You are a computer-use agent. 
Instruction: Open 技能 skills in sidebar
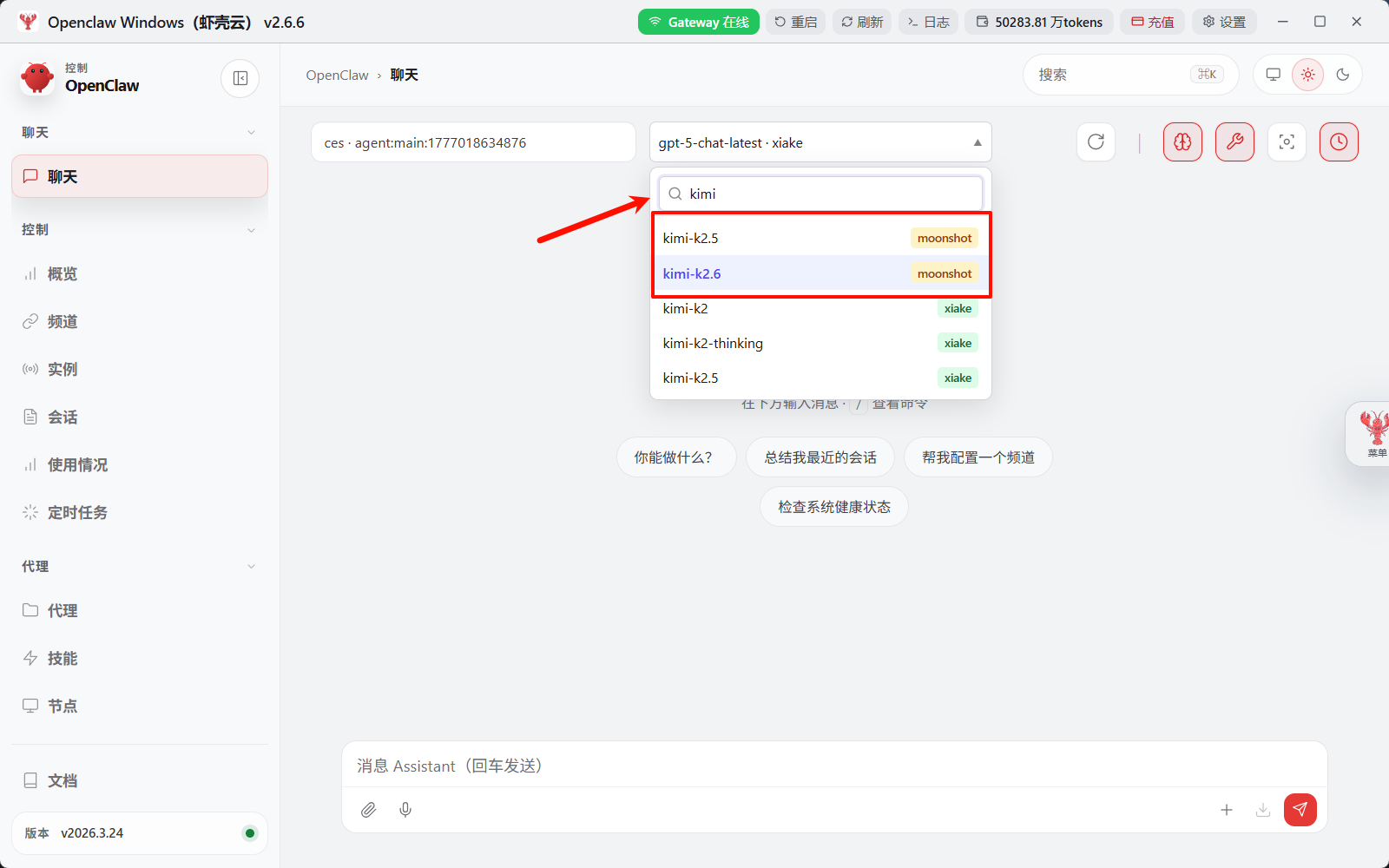coord(140,659)
